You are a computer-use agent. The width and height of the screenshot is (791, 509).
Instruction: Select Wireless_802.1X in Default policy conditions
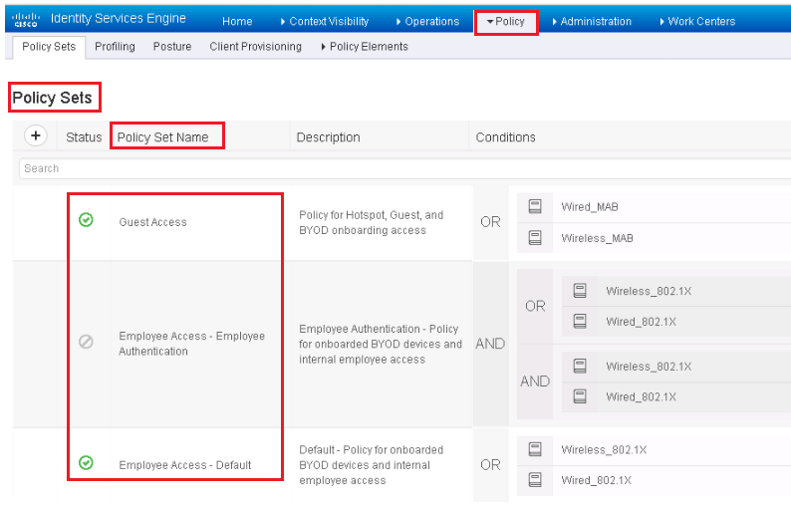point(604,449)
